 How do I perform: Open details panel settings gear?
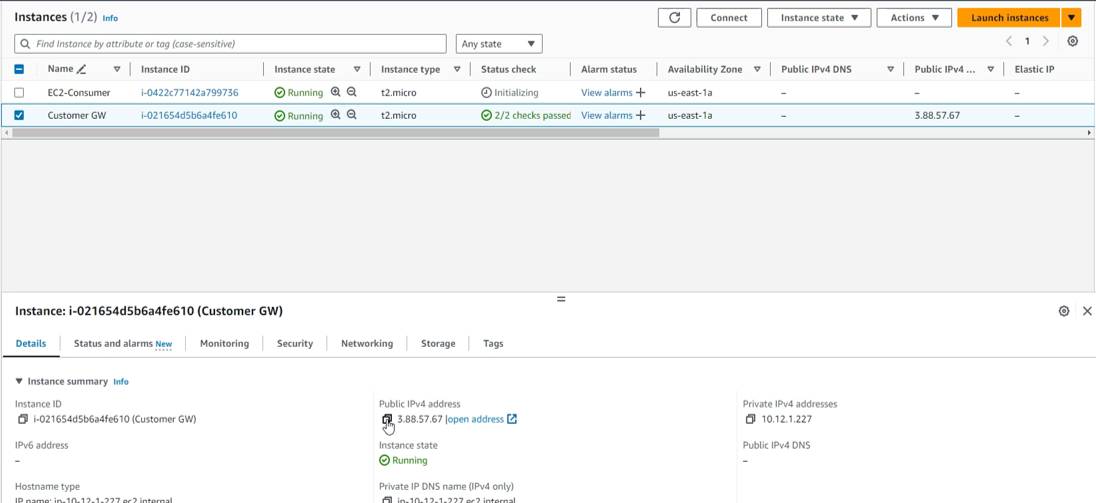coord(1064,311)
